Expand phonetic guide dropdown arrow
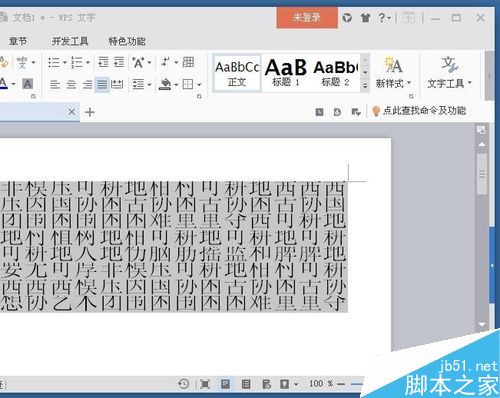This screenshot has width=500, height=398. [33, 62]
